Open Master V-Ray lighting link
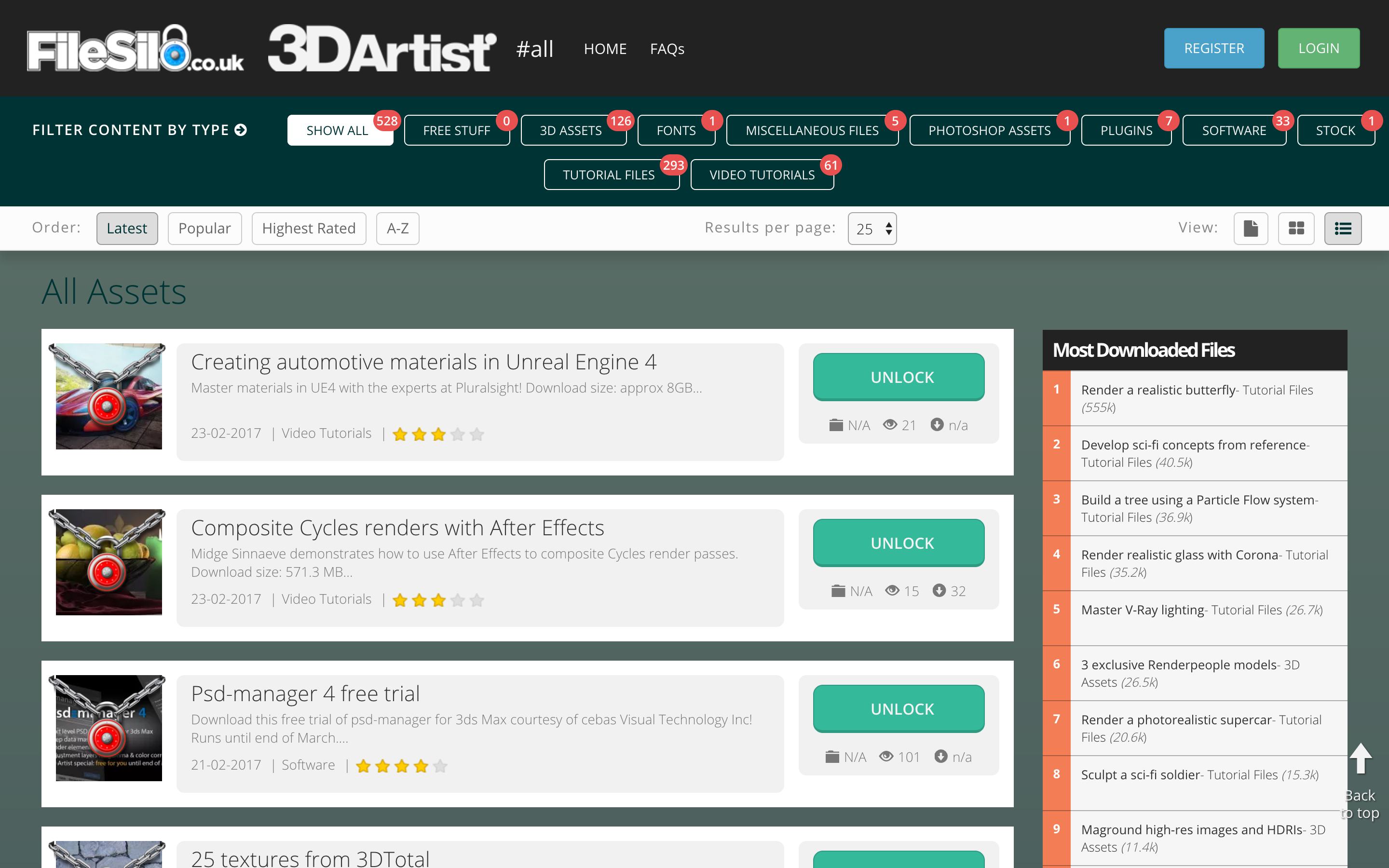1389x868 pixels. click(x=1143, y=610)
